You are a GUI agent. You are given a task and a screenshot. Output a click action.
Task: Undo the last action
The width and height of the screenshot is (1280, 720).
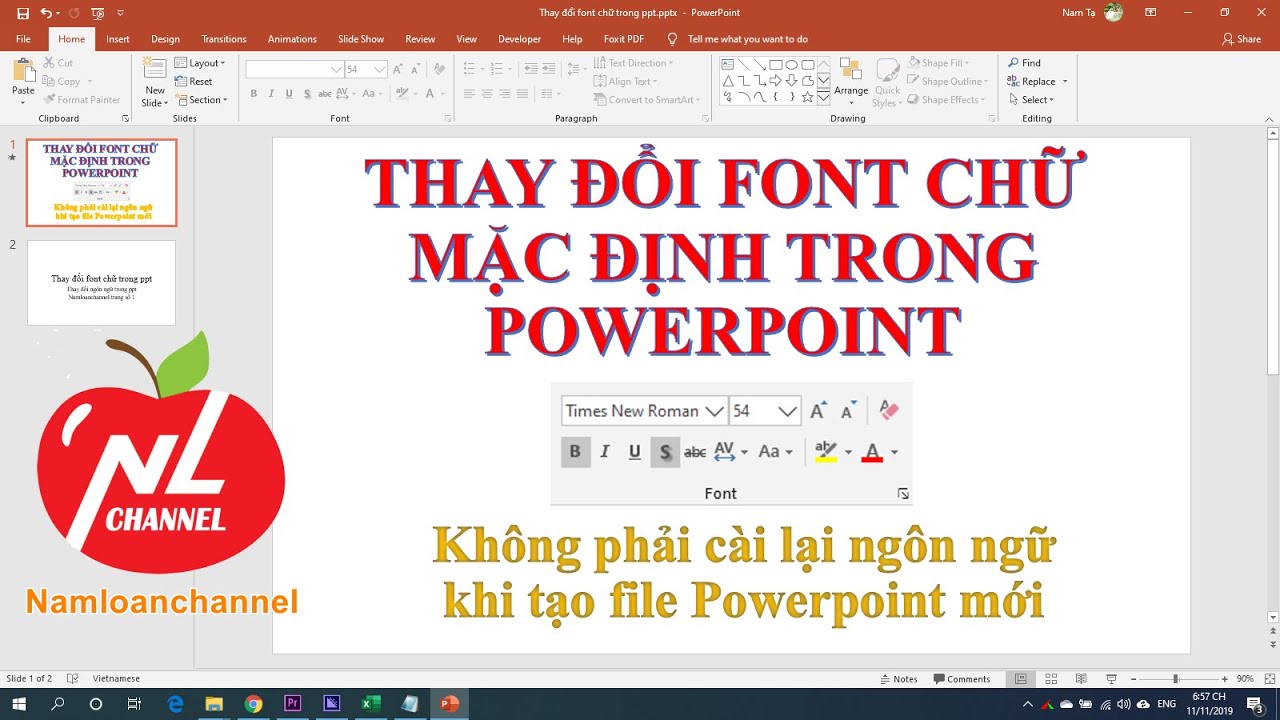pyautogui.click(x=45, y=13)
